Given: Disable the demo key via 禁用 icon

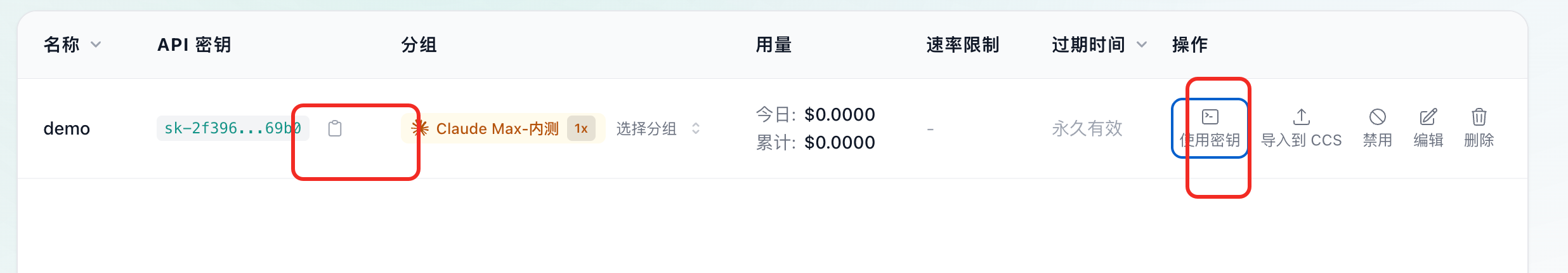Looking at the screenshot, I should [x=1377, y=117].
